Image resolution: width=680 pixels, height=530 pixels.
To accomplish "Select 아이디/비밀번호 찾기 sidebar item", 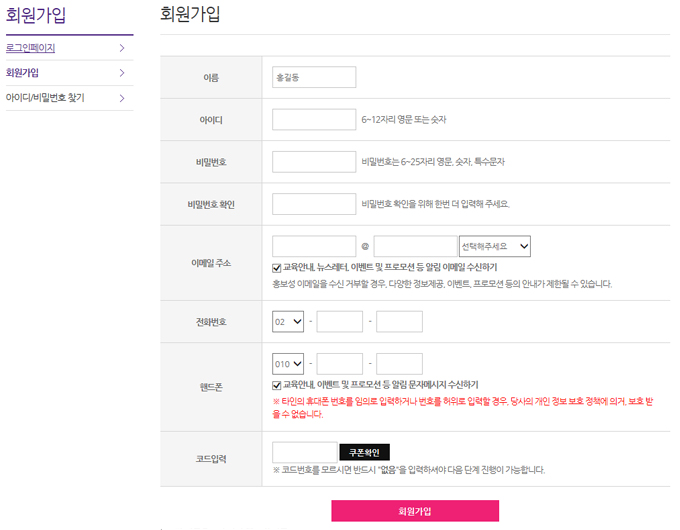I will point(45,98).
